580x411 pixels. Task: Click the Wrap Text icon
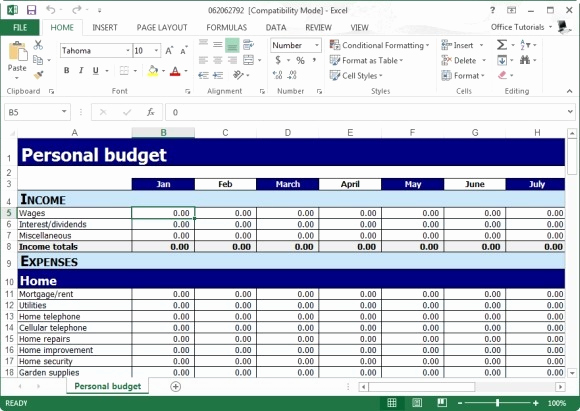tap(249, 45)
